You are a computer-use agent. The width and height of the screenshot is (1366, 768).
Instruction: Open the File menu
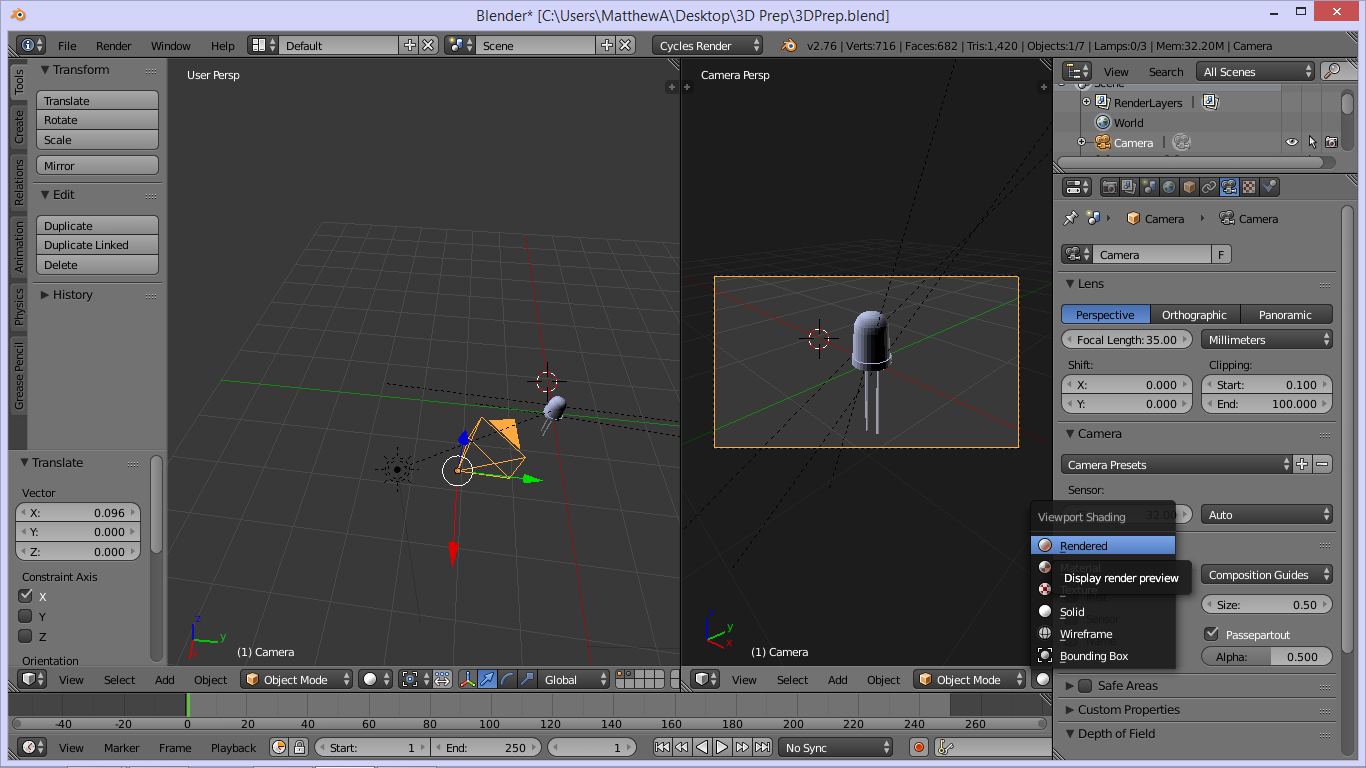(x=67, y=45)
